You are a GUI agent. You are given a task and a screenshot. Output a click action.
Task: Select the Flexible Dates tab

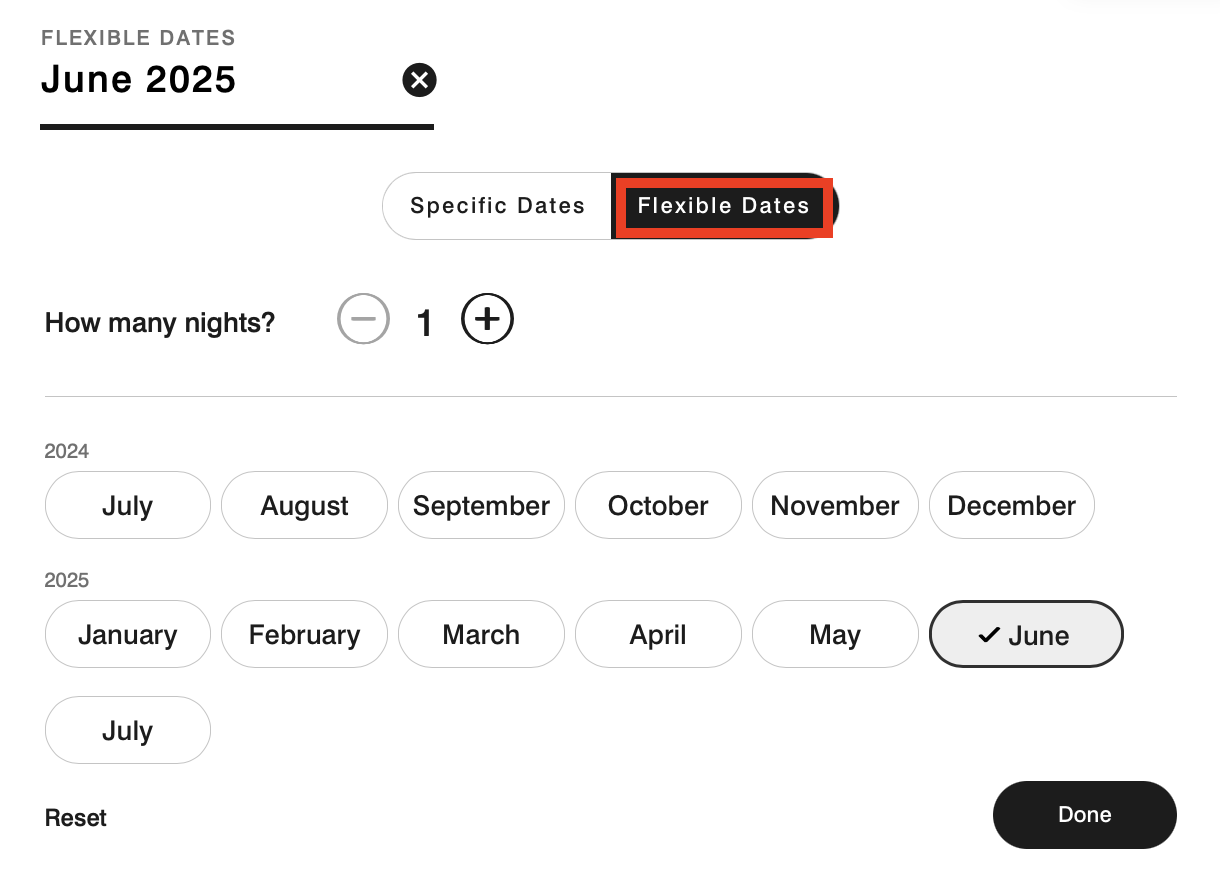click(723, 206)
